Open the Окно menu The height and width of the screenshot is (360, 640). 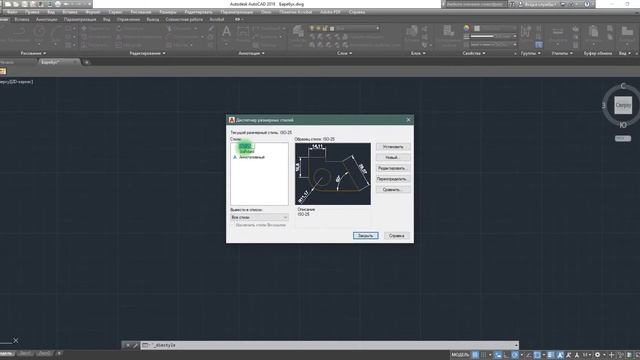266,12
